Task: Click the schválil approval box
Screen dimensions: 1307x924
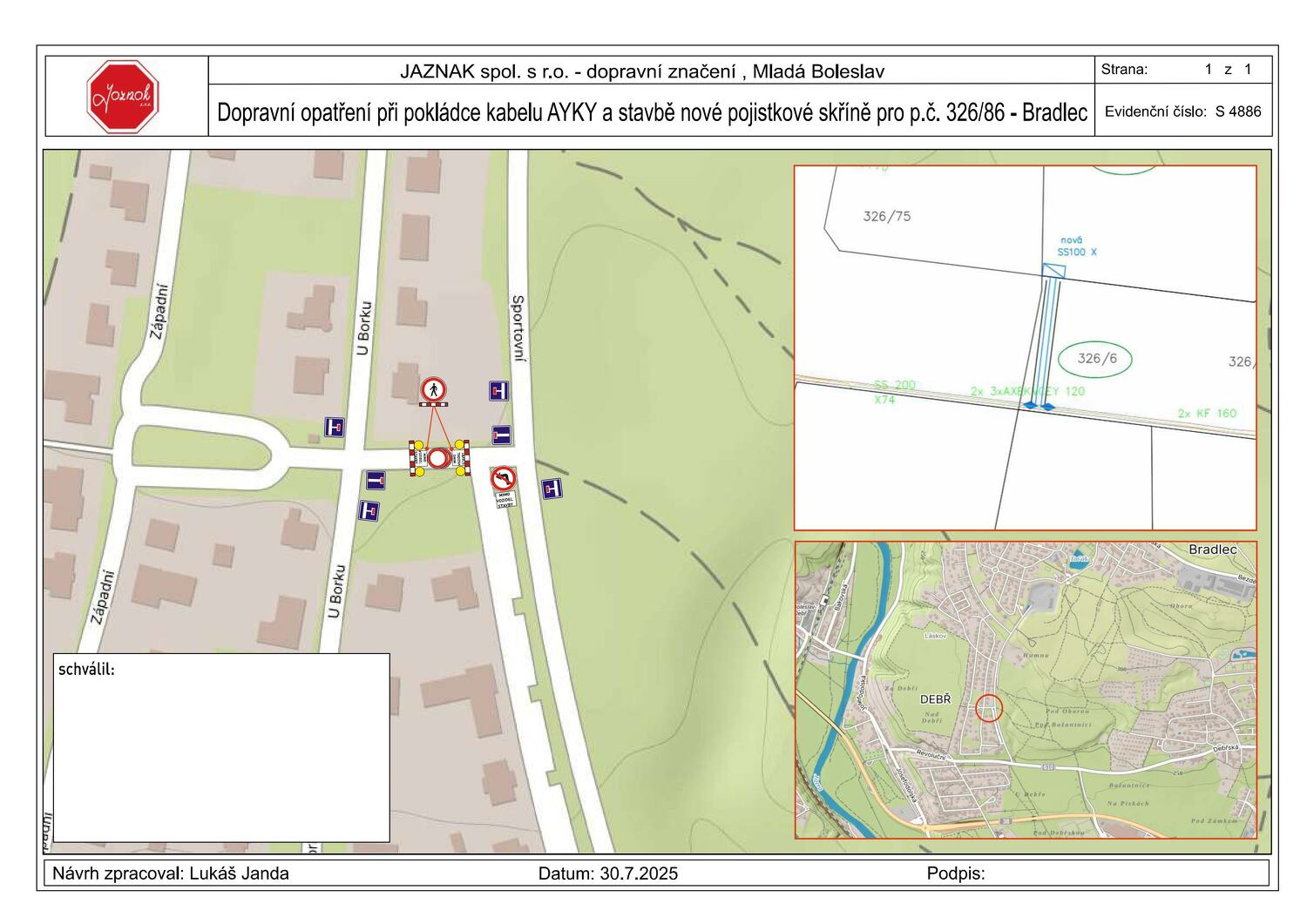Action: tap(221, 747)
